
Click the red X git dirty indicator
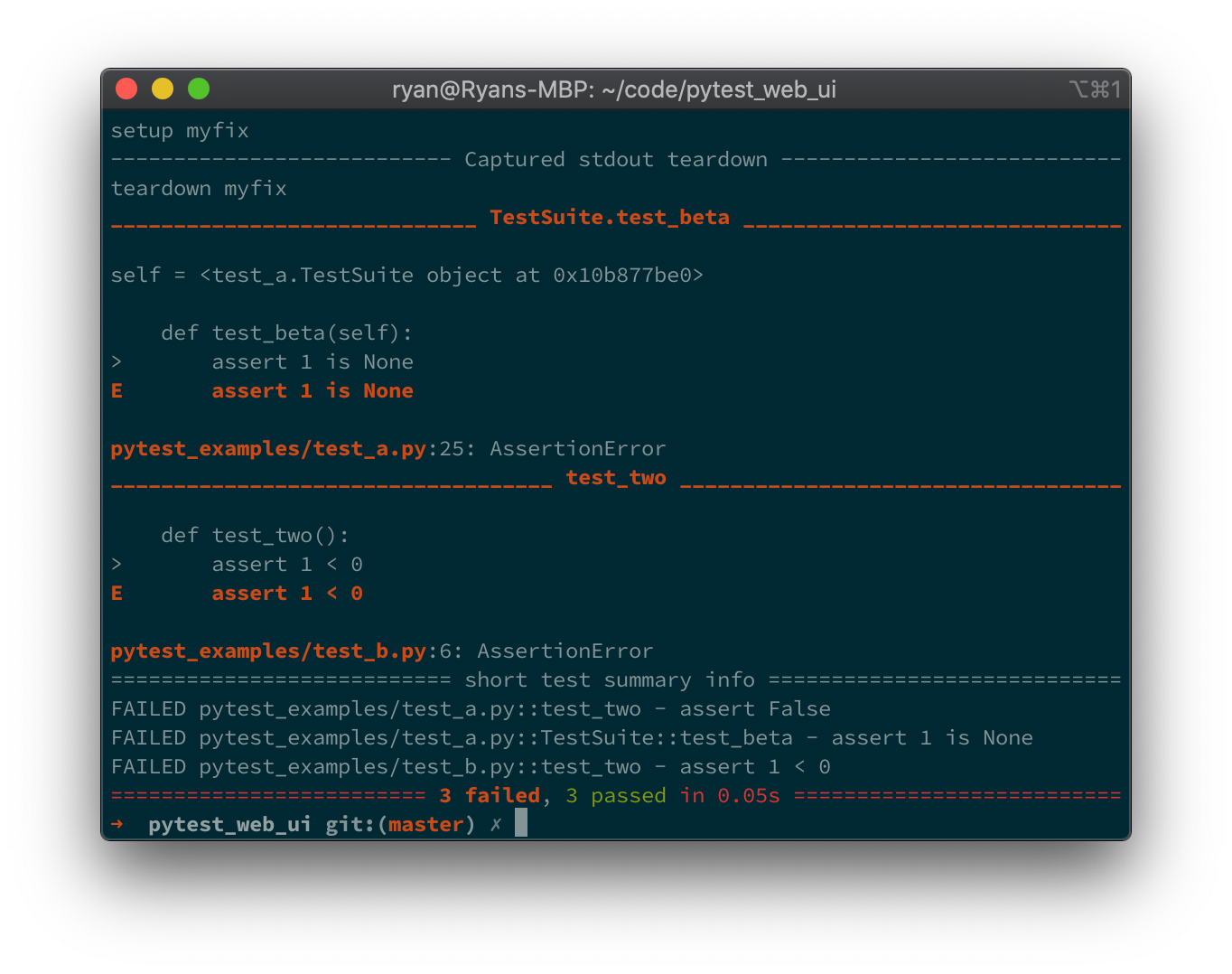pos(494,823)
